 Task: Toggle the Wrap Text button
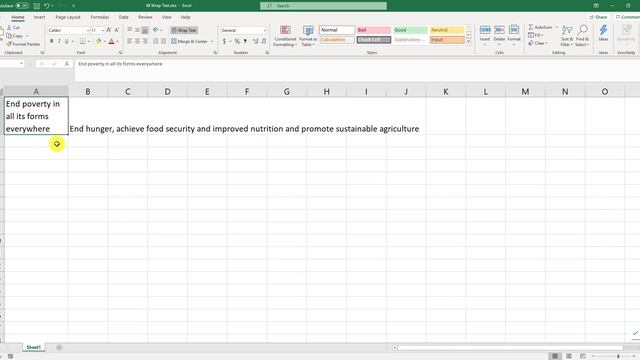[x=184, y=30]
